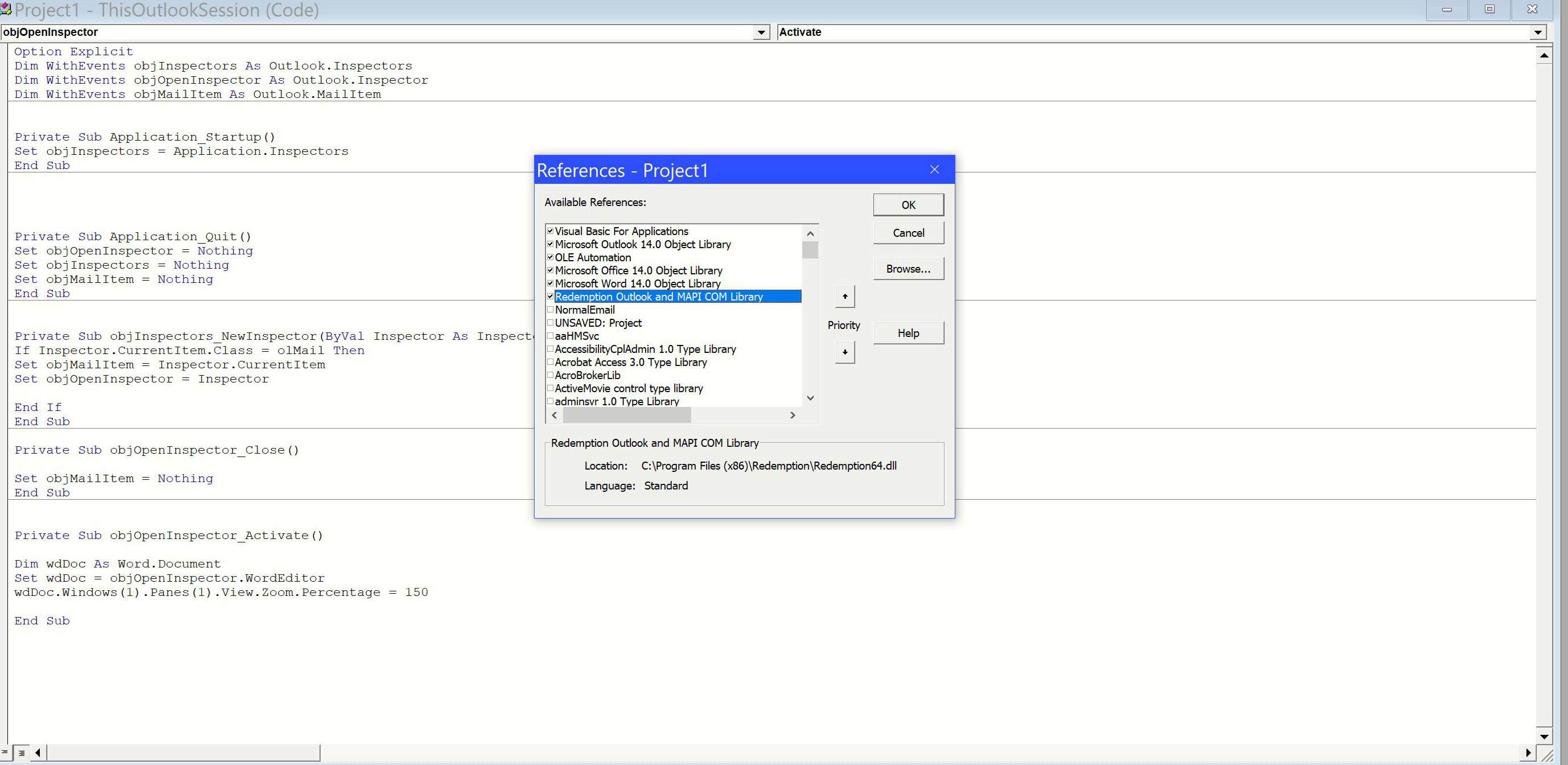This screenshot has height=765, width=1568.
Task: Move reference priority up with arrow button
Action: [845, 297]
